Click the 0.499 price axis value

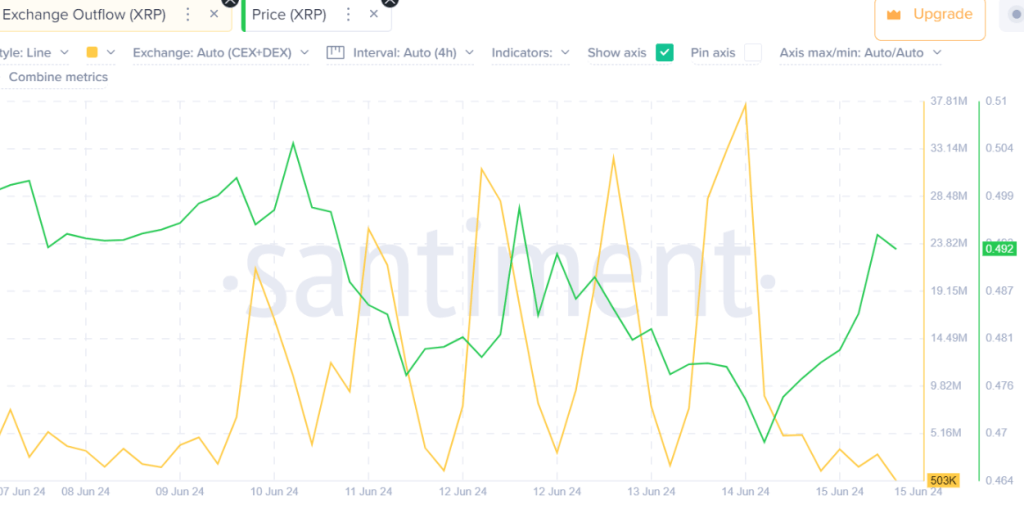click(x=997, y=195)
